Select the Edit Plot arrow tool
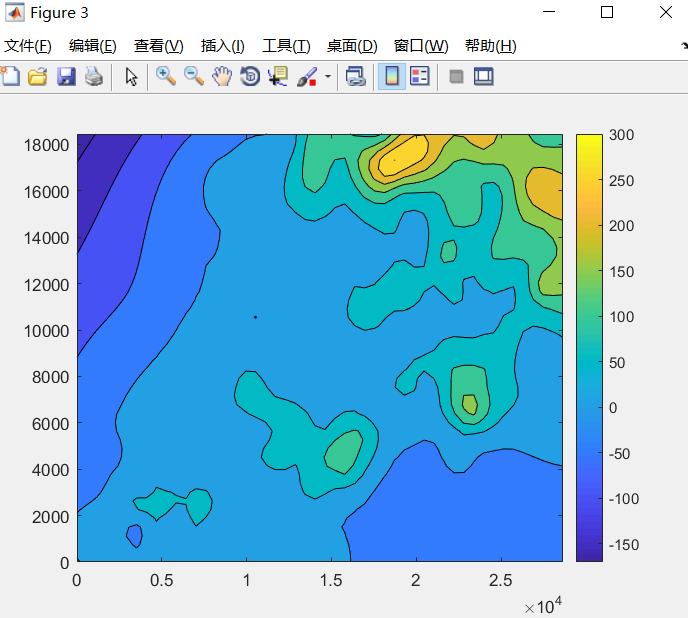 [131, 76]
